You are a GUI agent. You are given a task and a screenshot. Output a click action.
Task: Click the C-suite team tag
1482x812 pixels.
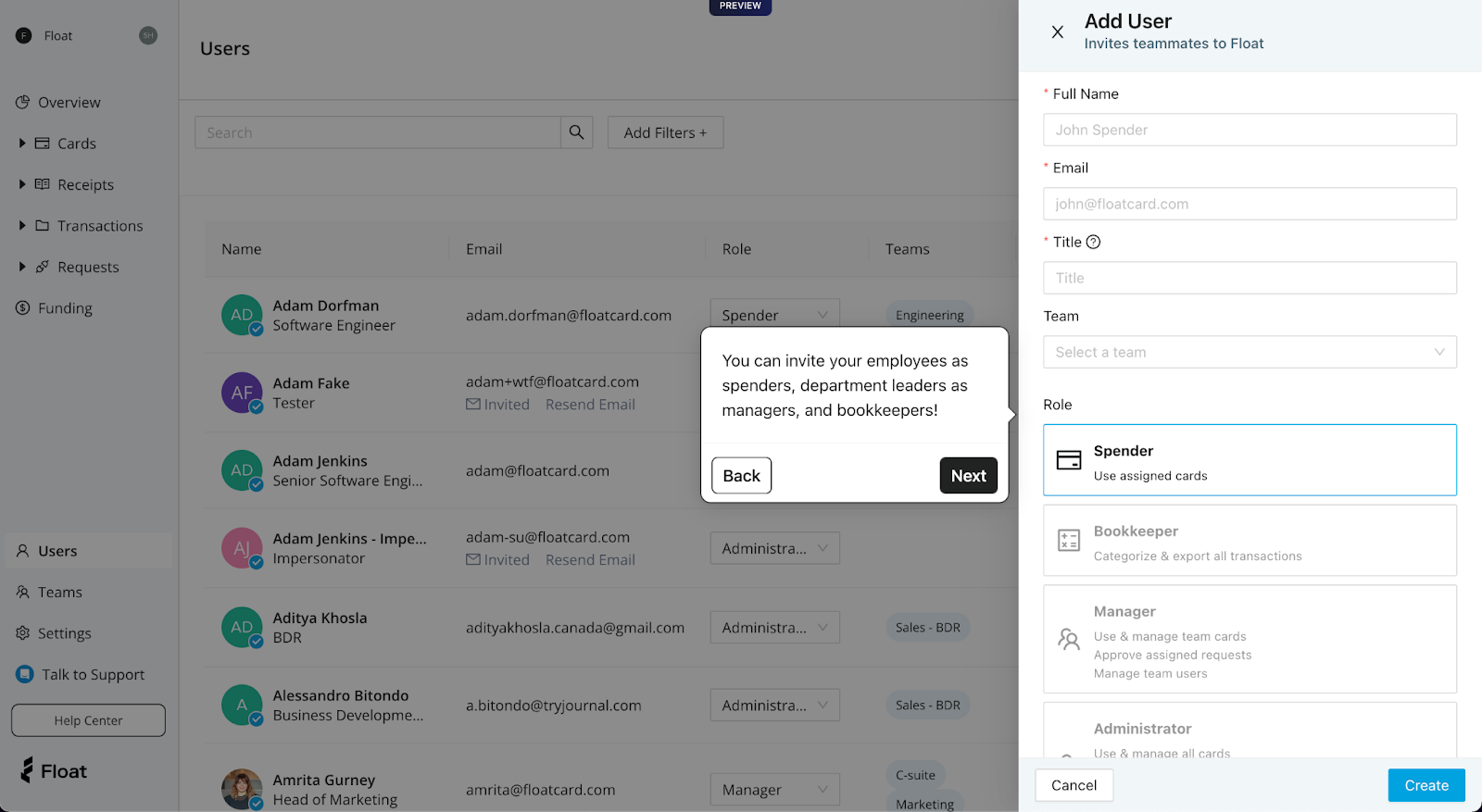pos(915,775)
